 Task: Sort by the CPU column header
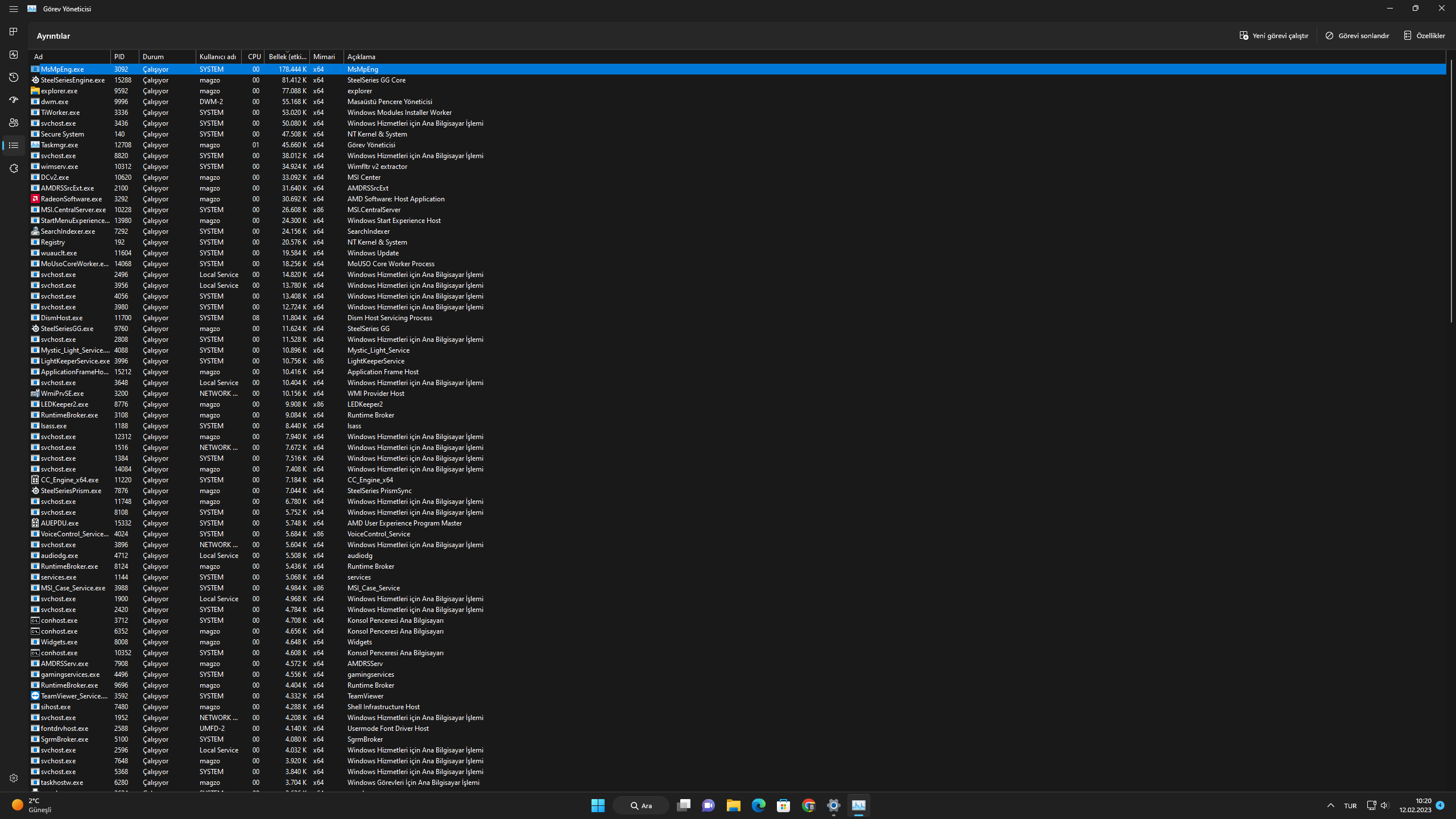(253, 56)
